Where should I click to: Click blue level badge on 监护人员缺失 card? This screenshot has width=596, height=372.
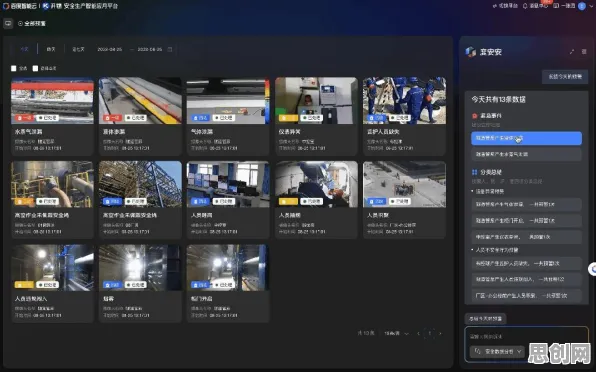[376, 118]
